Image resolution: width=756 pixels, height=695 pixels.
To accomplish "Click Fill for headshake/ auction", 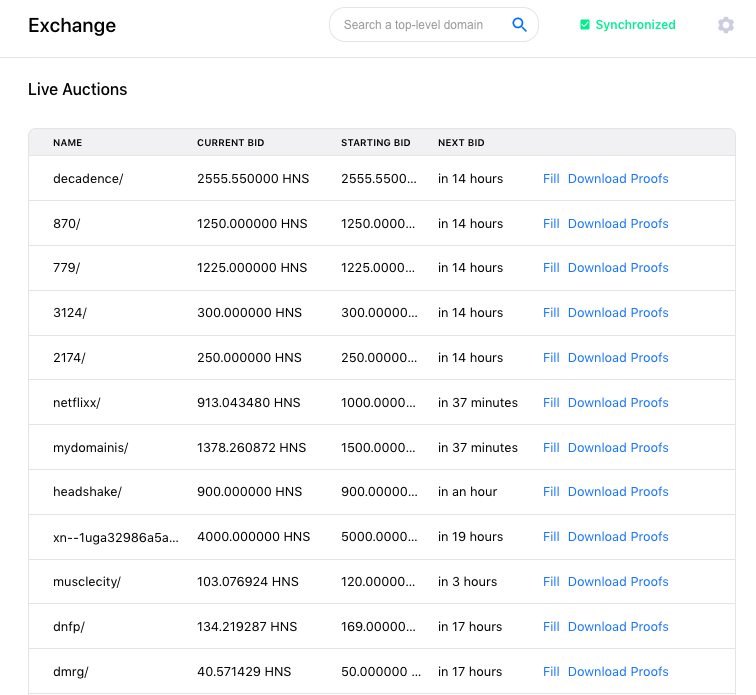I will click(551, 491).
